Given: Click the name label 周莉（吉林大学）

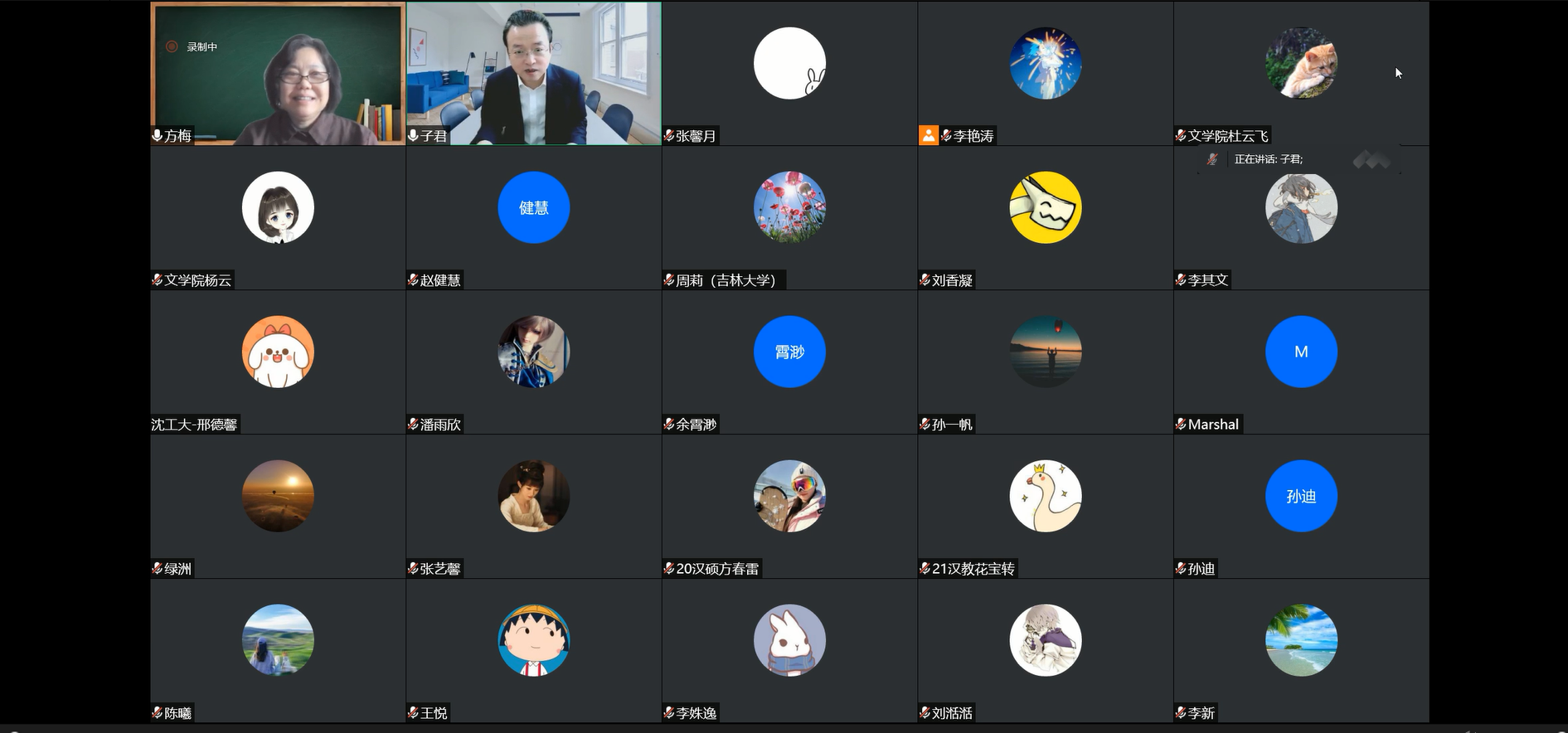Looking at the screenshot, I should 726,280.
